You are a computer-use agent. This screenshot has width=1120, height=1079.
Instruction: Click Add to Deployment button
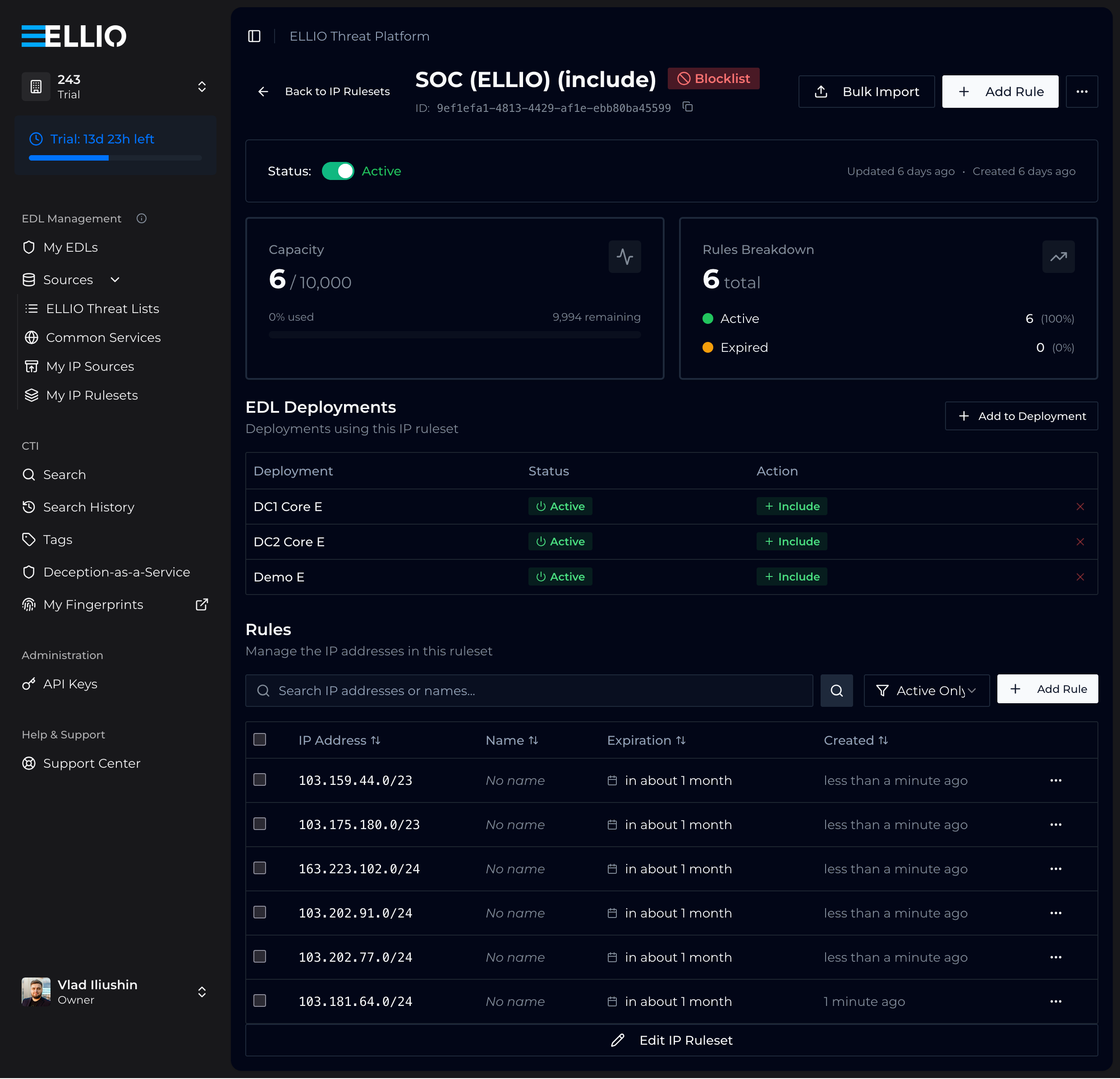(1021, 416)
